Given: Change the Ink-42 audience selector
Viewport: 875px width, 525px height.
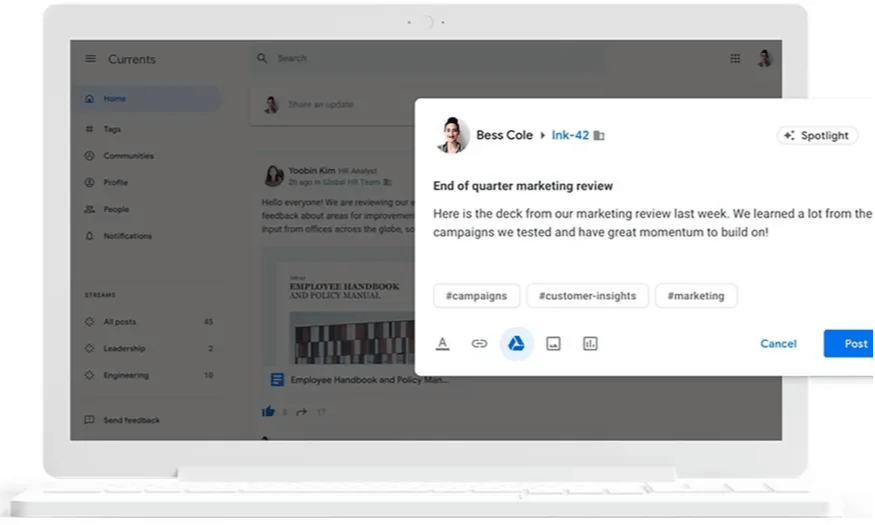Looking at the screenshot, I should pyautogui.click(x=570, y=136).
